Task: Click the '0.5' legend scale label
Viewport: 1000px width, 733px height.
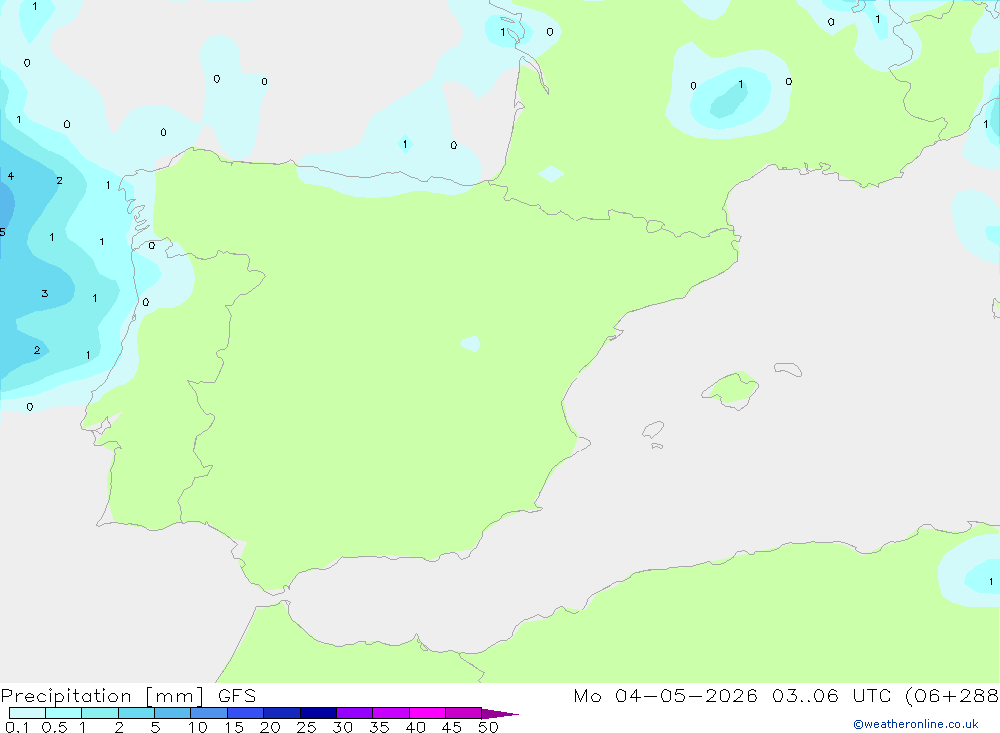Action: click(54, 727)
